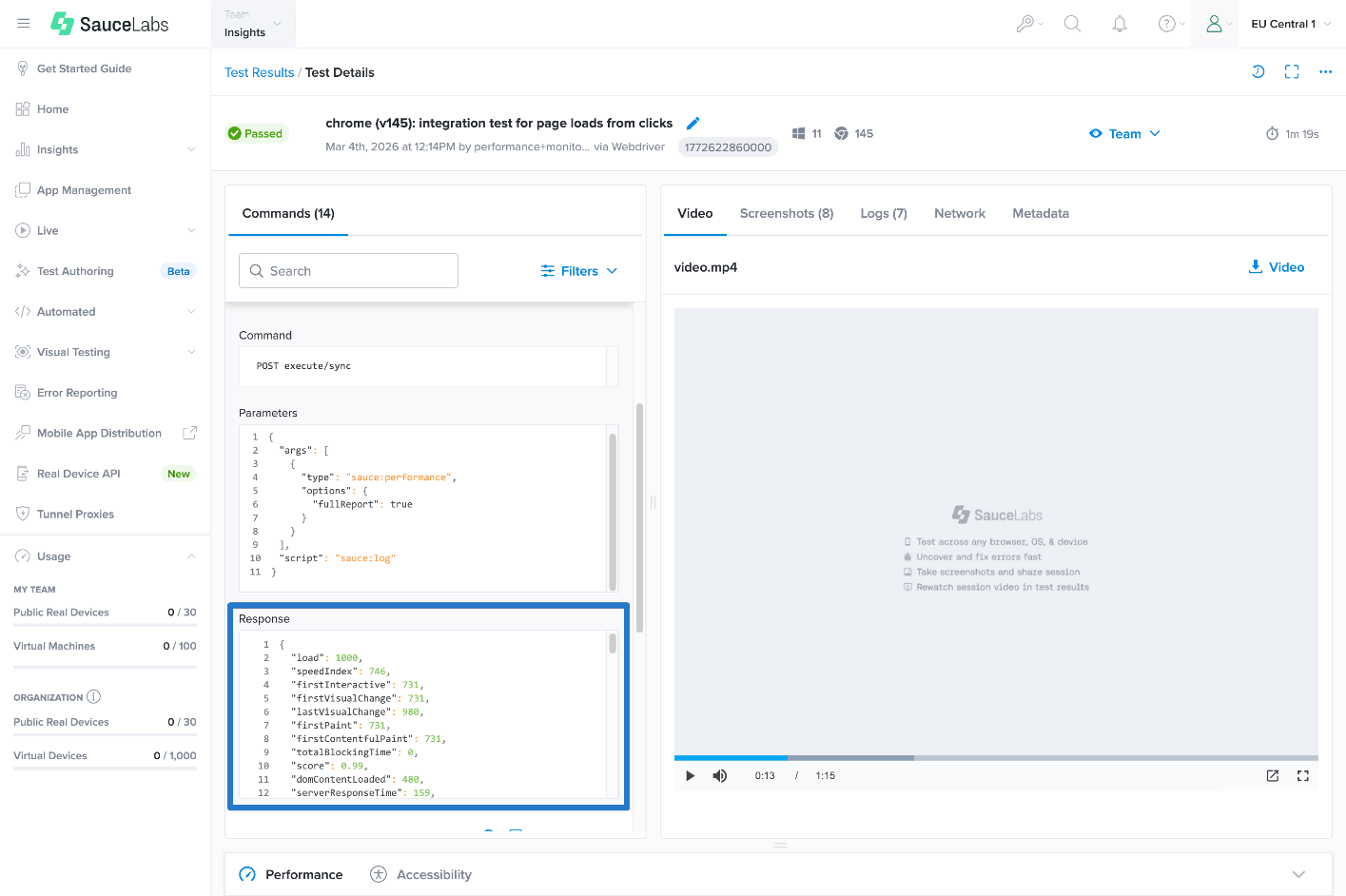
Task: Open the more options ellipsis menu
Action: [1325, 72]
